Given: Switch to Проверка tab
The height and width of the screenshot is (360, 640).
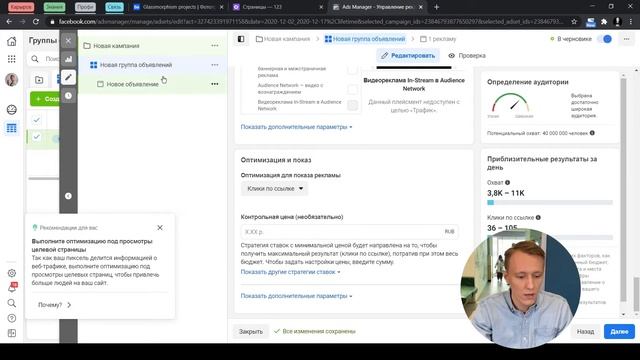Looking at the screenshot, I should (467, 56).
